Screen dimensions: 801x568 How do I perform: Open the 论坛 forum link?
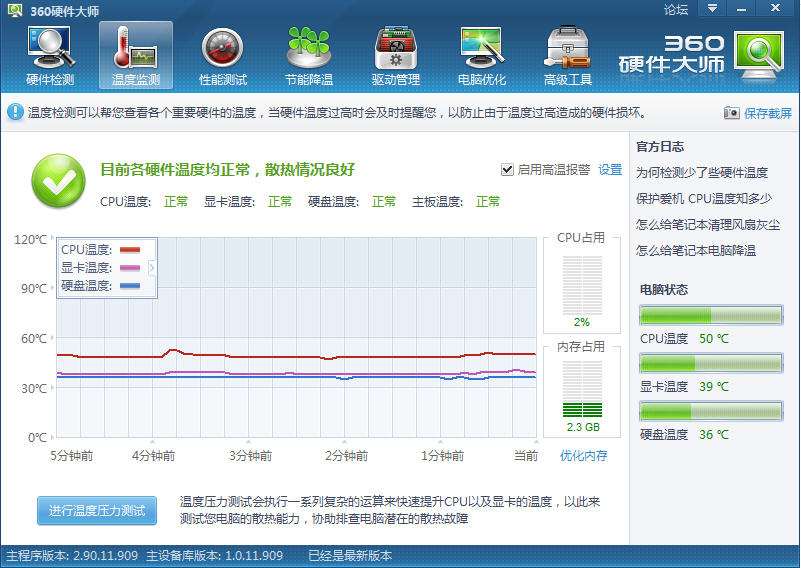click(x=676, y=10)
